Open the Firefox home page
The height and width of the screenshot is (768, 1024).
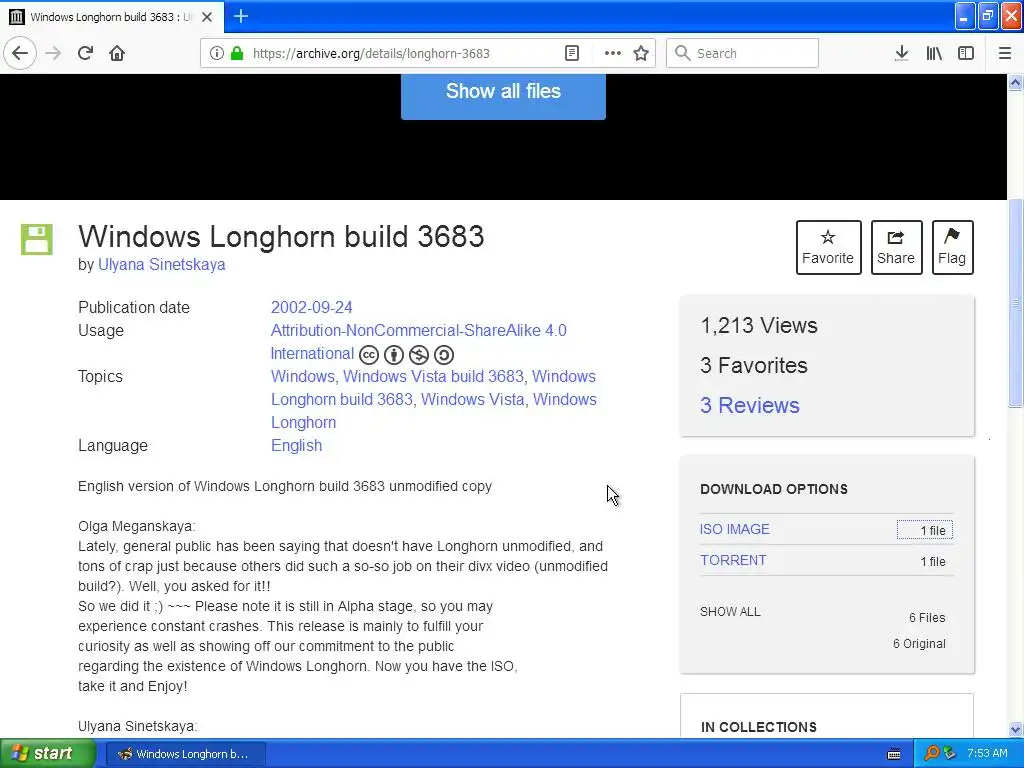pos(117,53)
